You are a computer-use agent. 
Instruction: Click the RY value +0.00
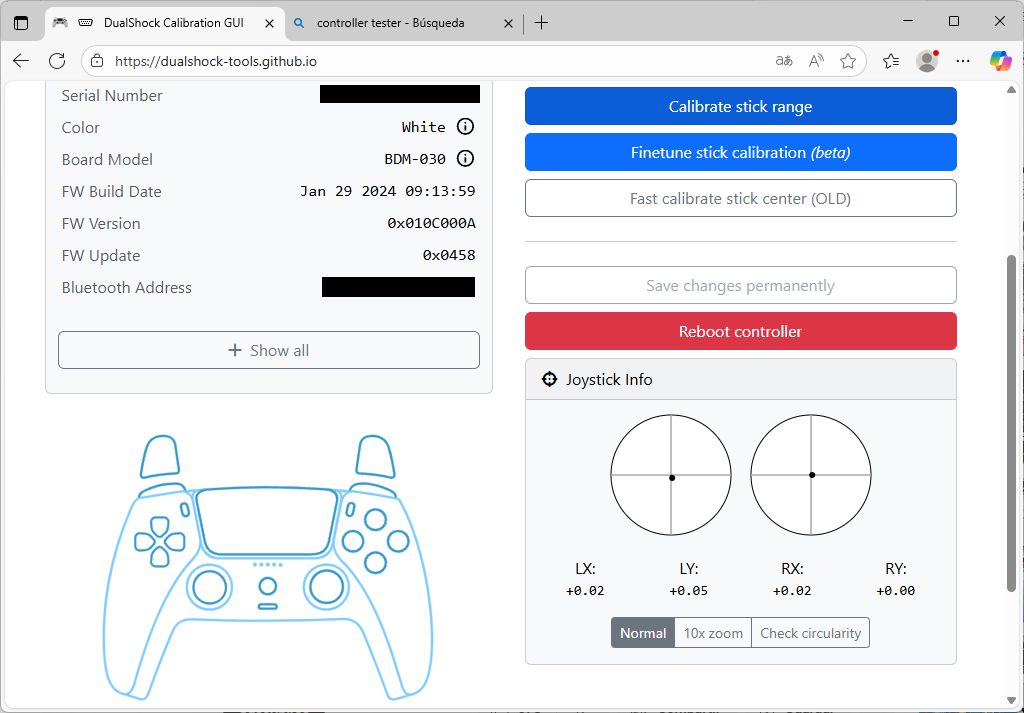(x=895, y=591)
